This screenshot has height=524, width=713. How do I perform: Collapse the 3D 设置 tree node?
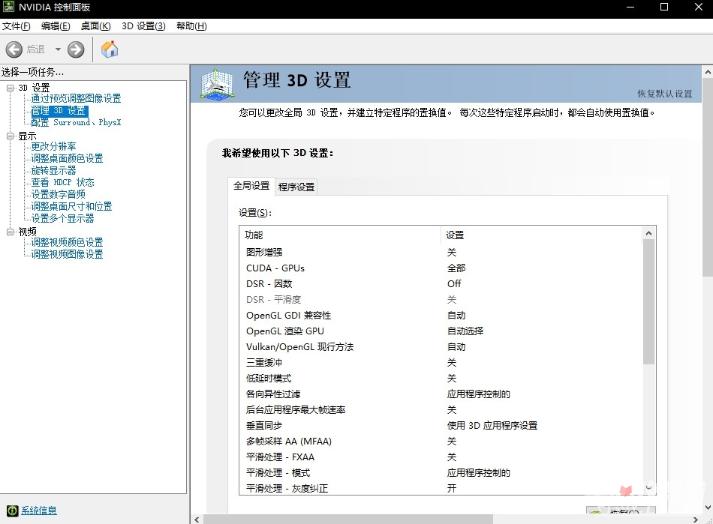(9, 87)
